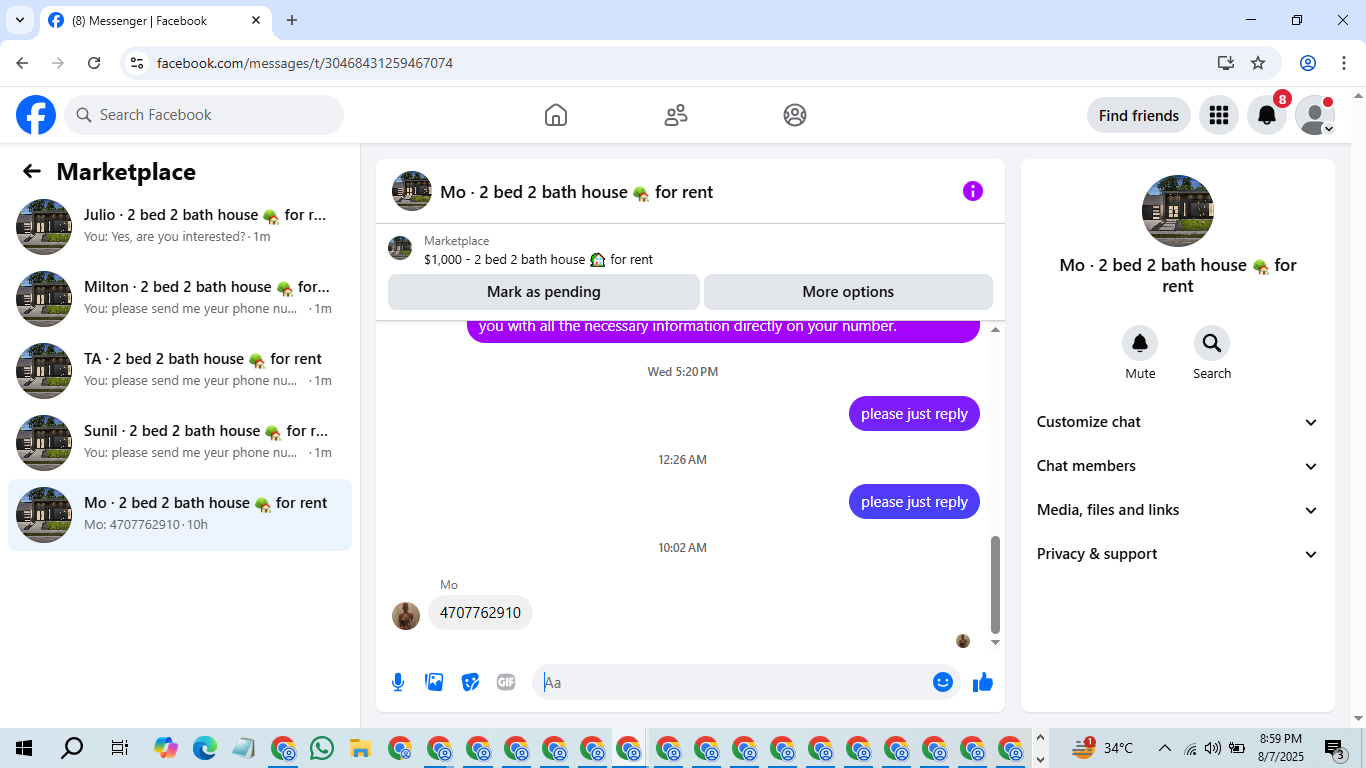This screenshot has width=1366, height=768.
Task: Send a thumbs-up like
Action: click(x=983, y=682)
